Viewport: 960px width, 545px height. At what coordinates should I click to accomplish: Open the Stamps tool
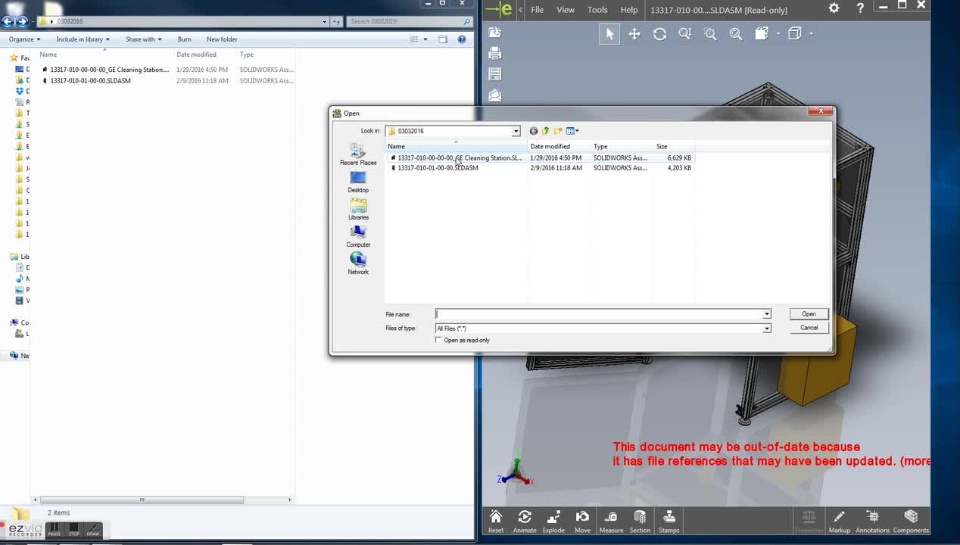click(x=669, y=521)
